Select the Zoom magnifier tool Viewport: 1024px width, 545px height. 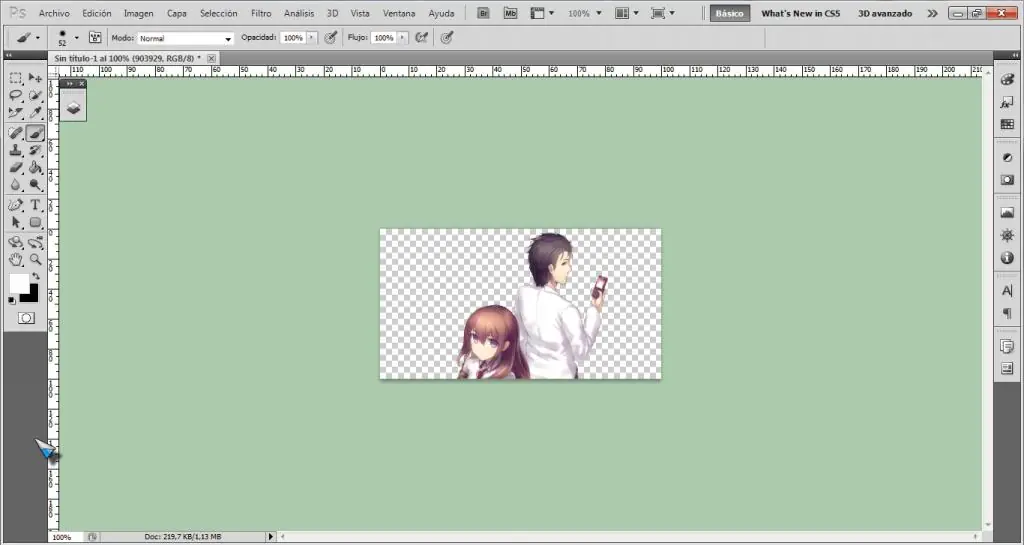tap(35, 260)
